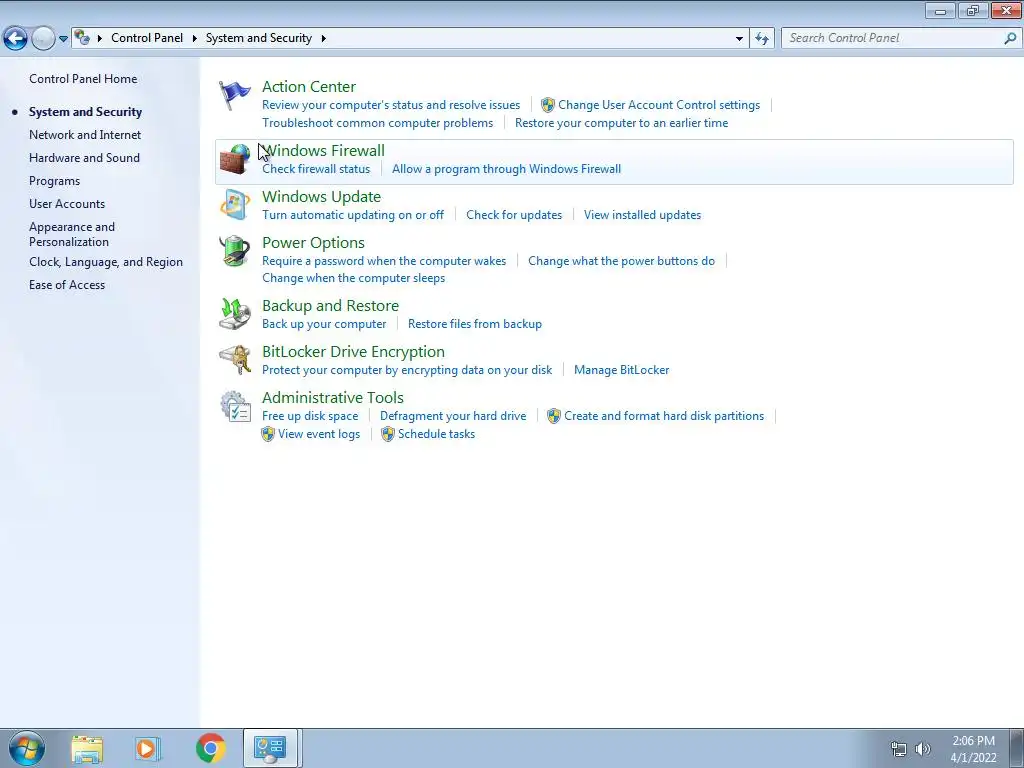Click Change when the computer sleeps
The height and width of the screenshot is (768, 1024).
pos(353,278)
